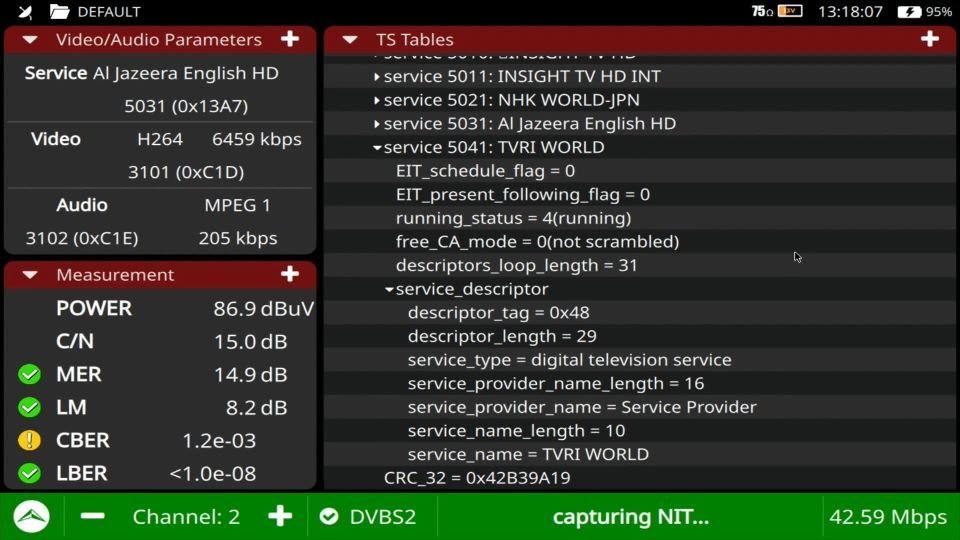Select the audio PID 3102 (0xC1E)
This screenshot has width=960, height=540.
click(81, 238)
